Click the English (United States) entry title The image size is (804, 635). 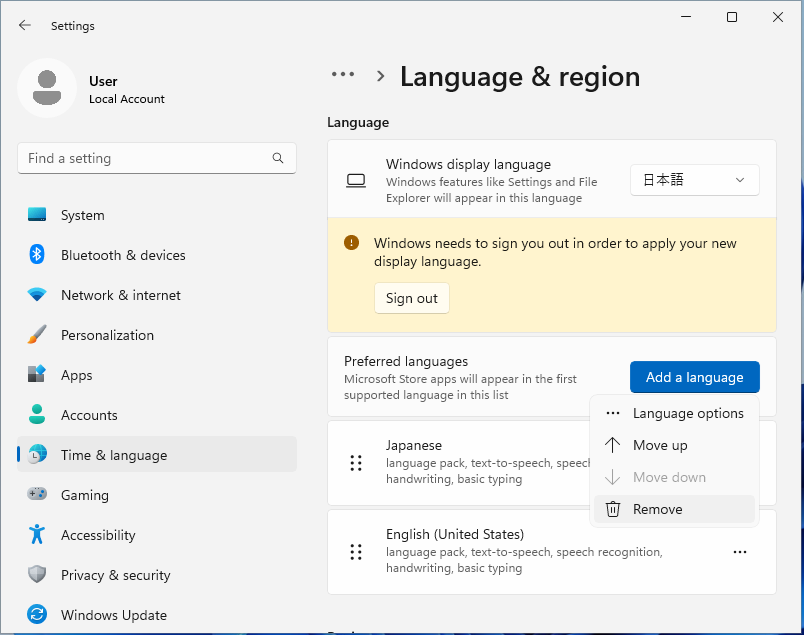455,534
